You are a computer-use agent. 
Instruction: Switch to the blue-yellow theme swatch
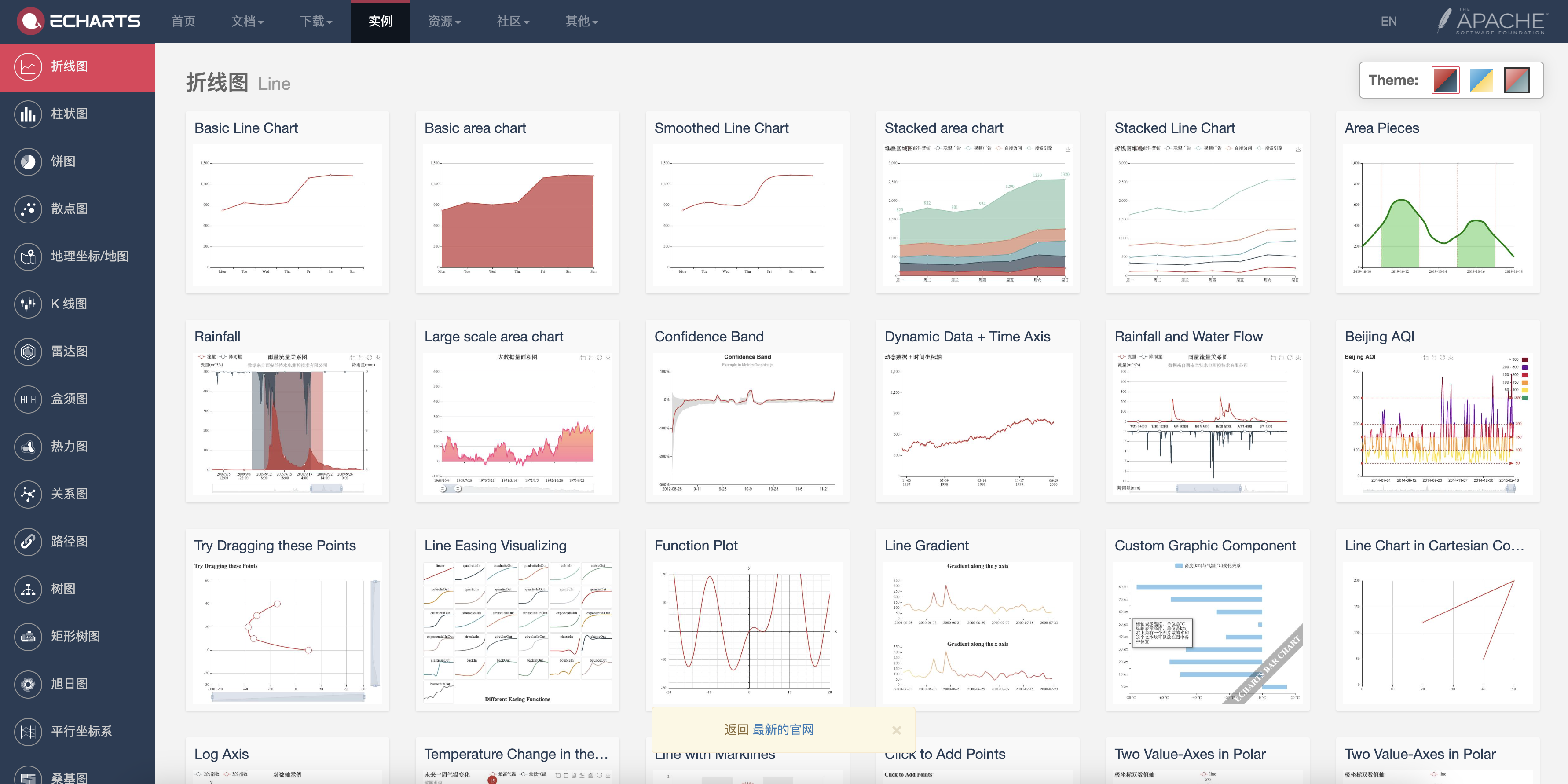pyautogui.click(x=1481, y=80)
